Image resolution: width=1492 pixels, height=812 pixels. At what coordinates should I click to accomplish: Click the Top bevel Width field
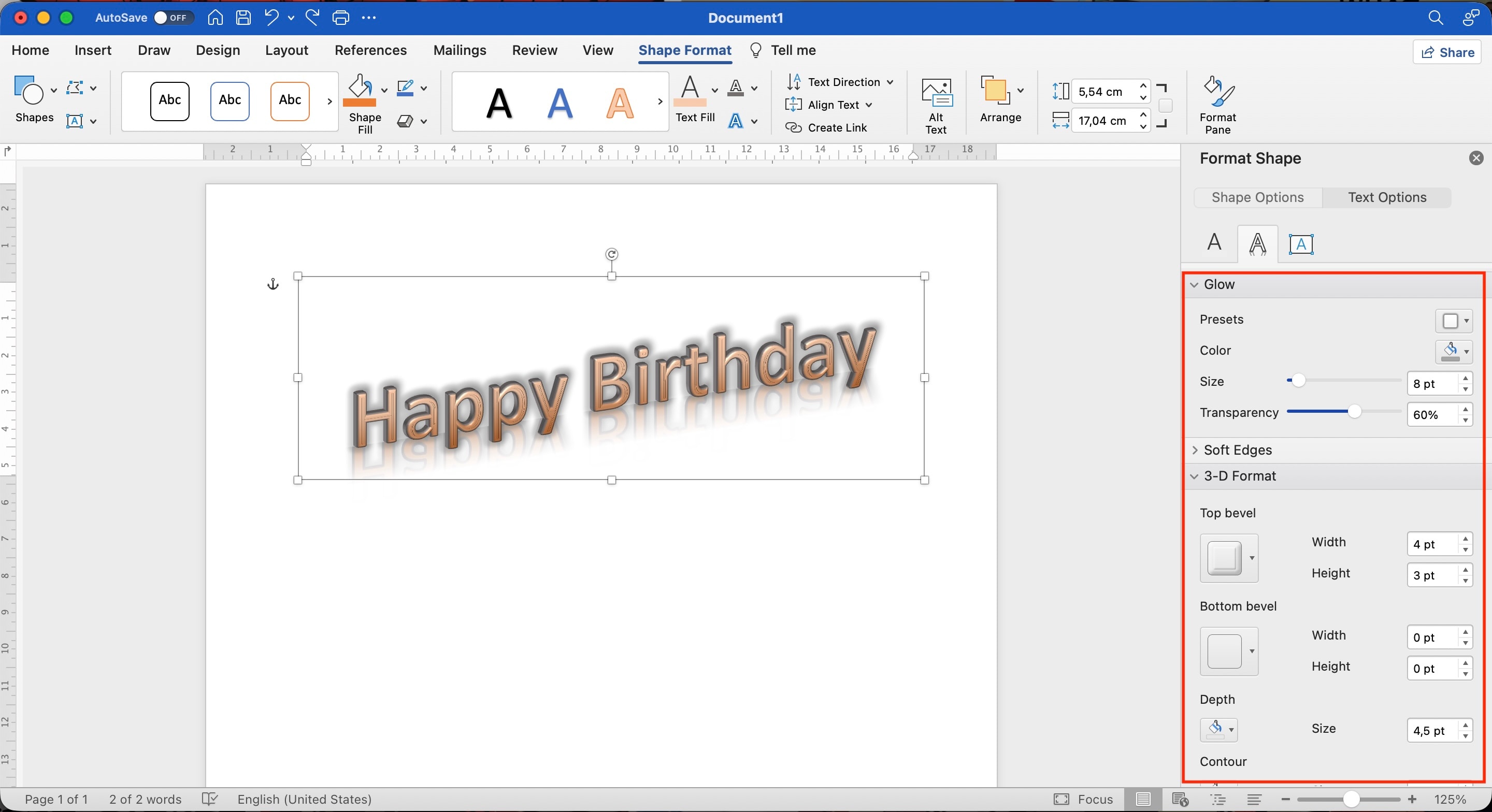click(1433, 544)
